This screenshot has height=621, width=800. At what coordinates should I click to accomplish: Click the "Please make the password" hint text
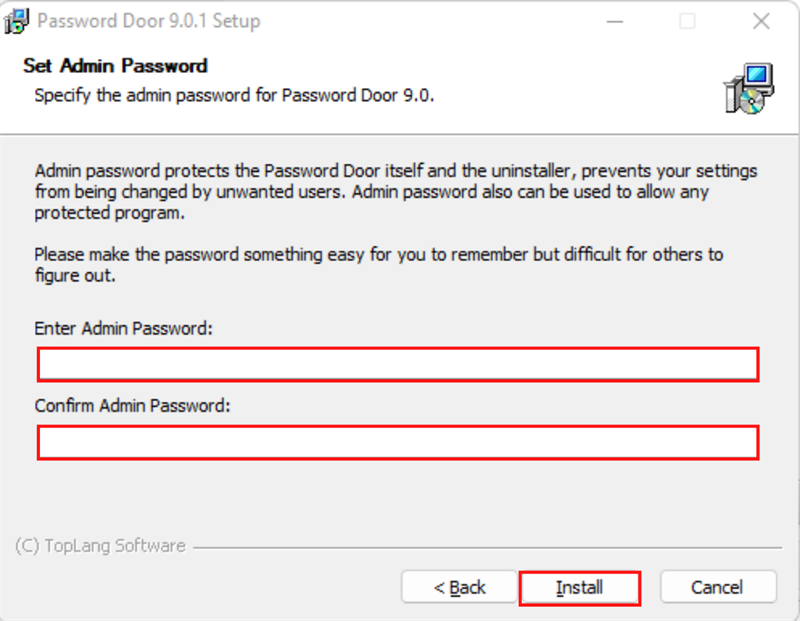tap(378, 264)
